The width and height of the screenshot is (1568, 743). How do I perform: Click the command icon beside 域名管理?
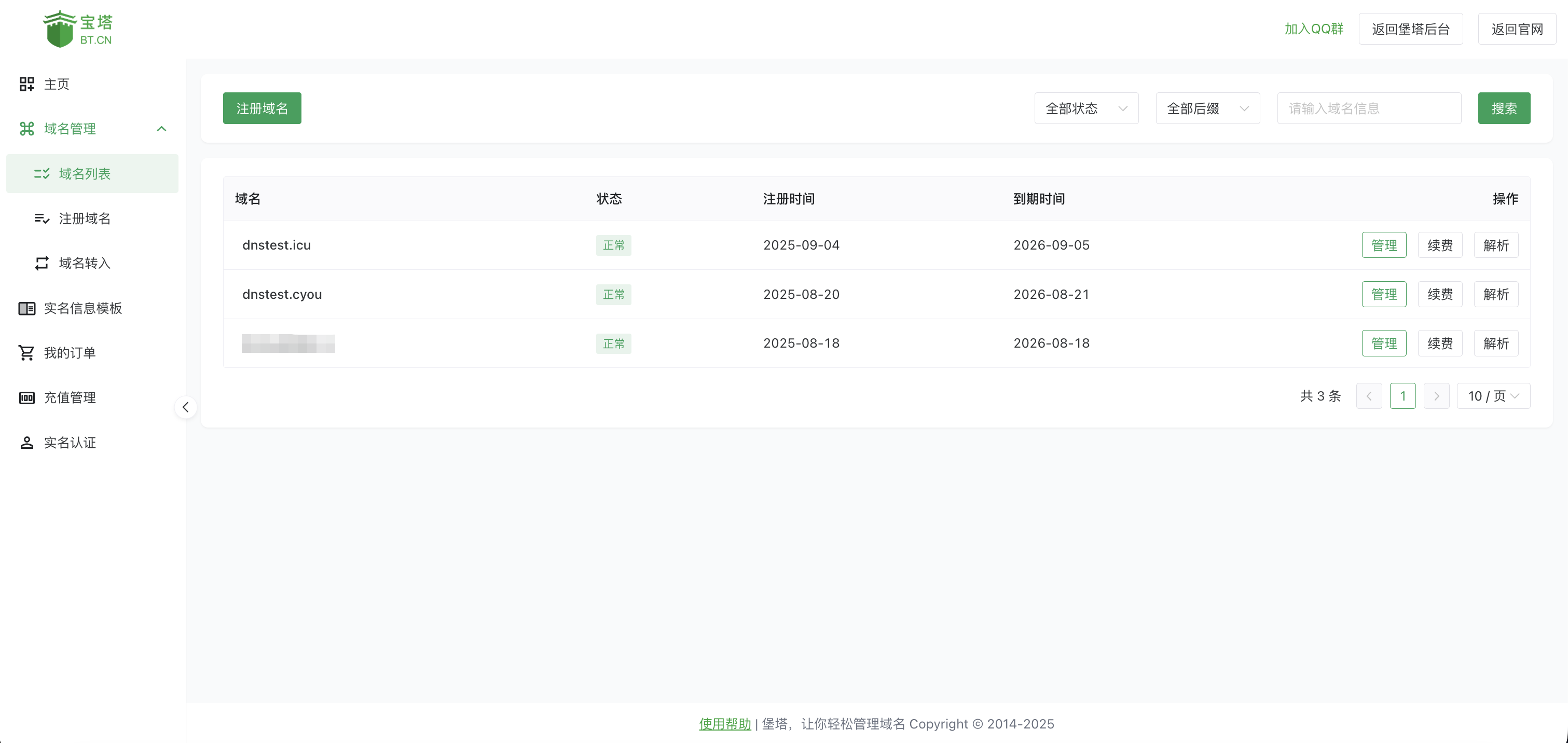27,128
